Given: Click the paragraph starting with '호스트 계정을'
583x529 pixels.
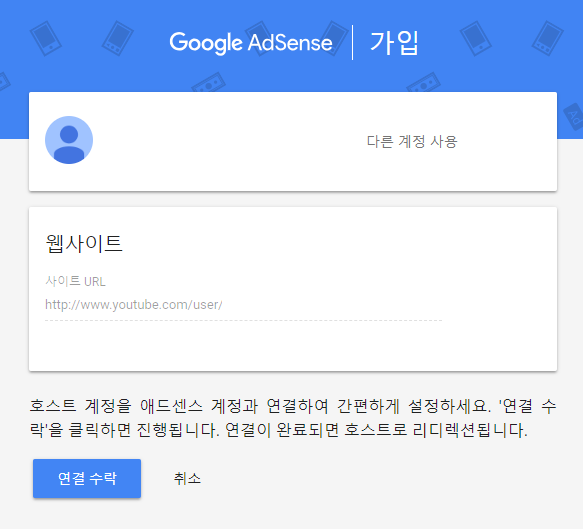Looking at the screenshot, I should coord(293,418).
